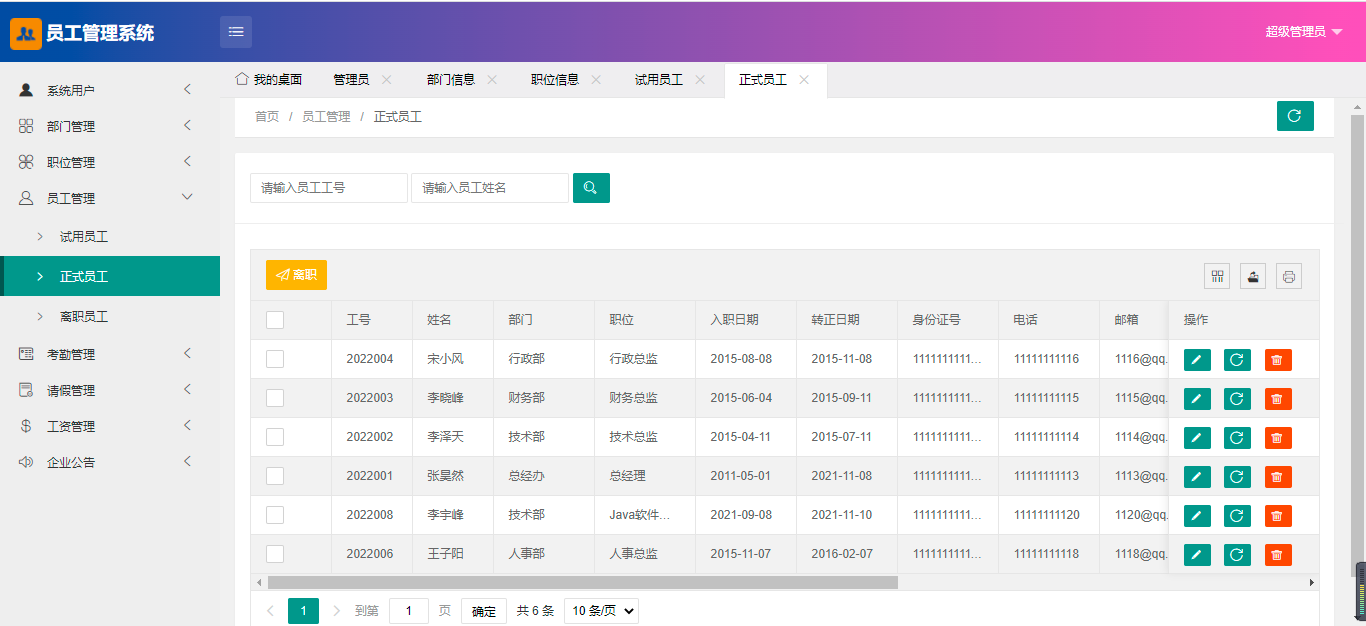Click the yellow 离职 button
This screenshot has height=626, width=1366.
[x=296, y=275]
